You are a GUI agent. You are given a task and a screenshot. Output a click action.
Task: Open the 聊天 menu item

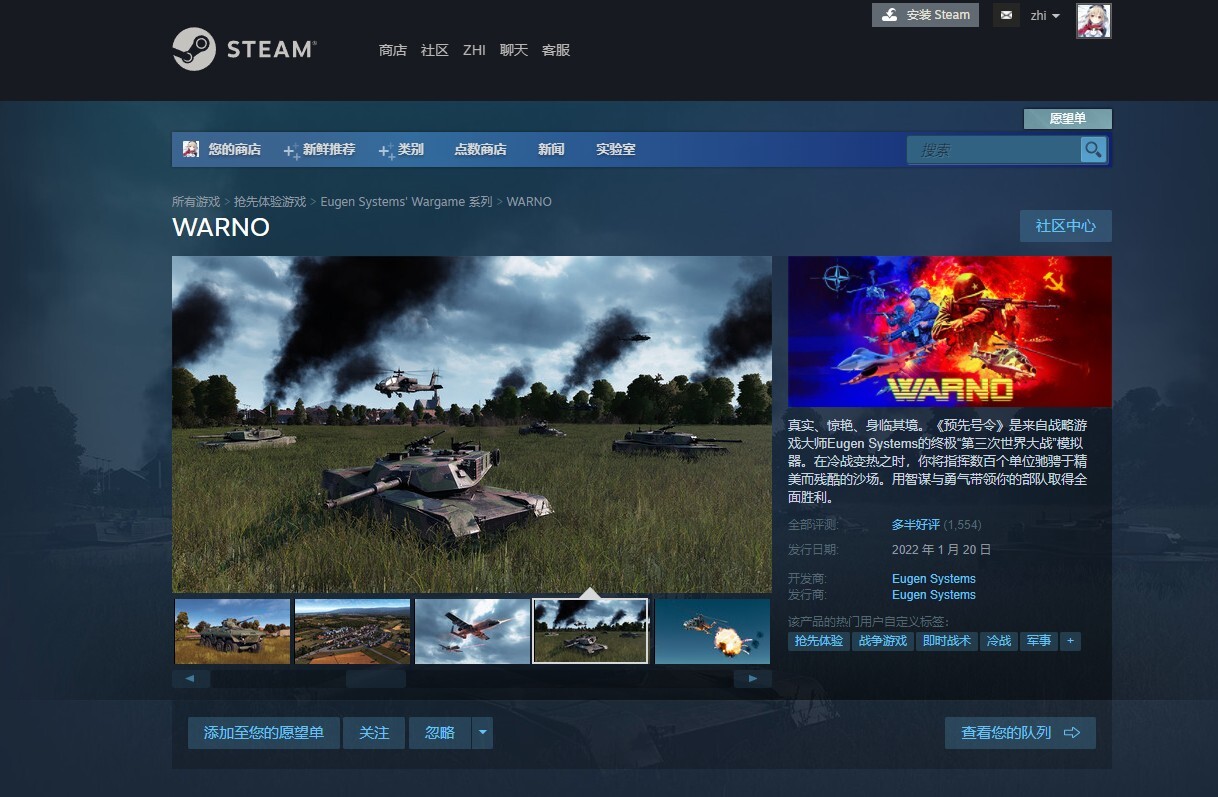[x=514, y=50]
